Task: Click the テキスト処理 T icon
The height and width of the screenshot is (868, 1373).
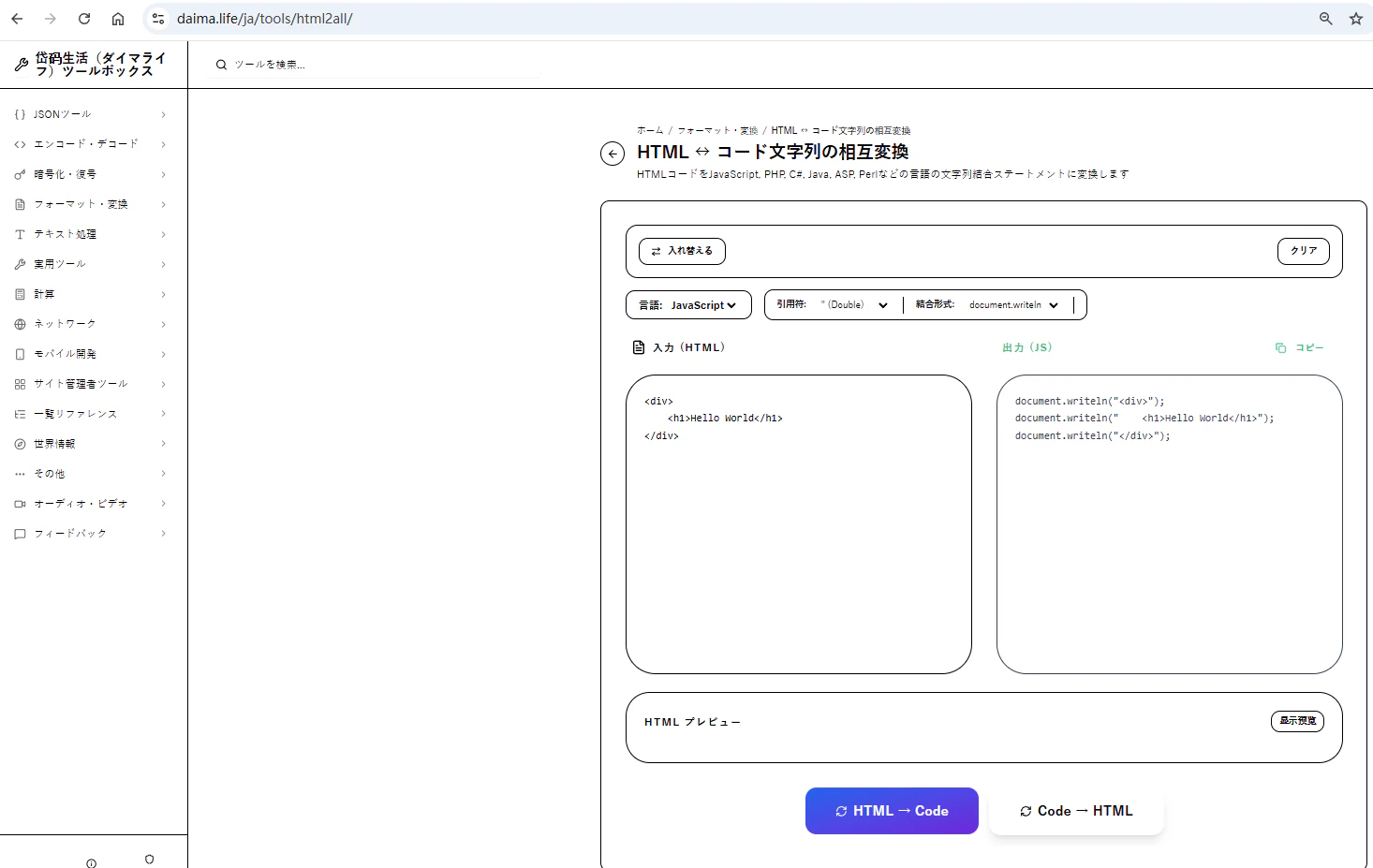Action: pos(20,234)
